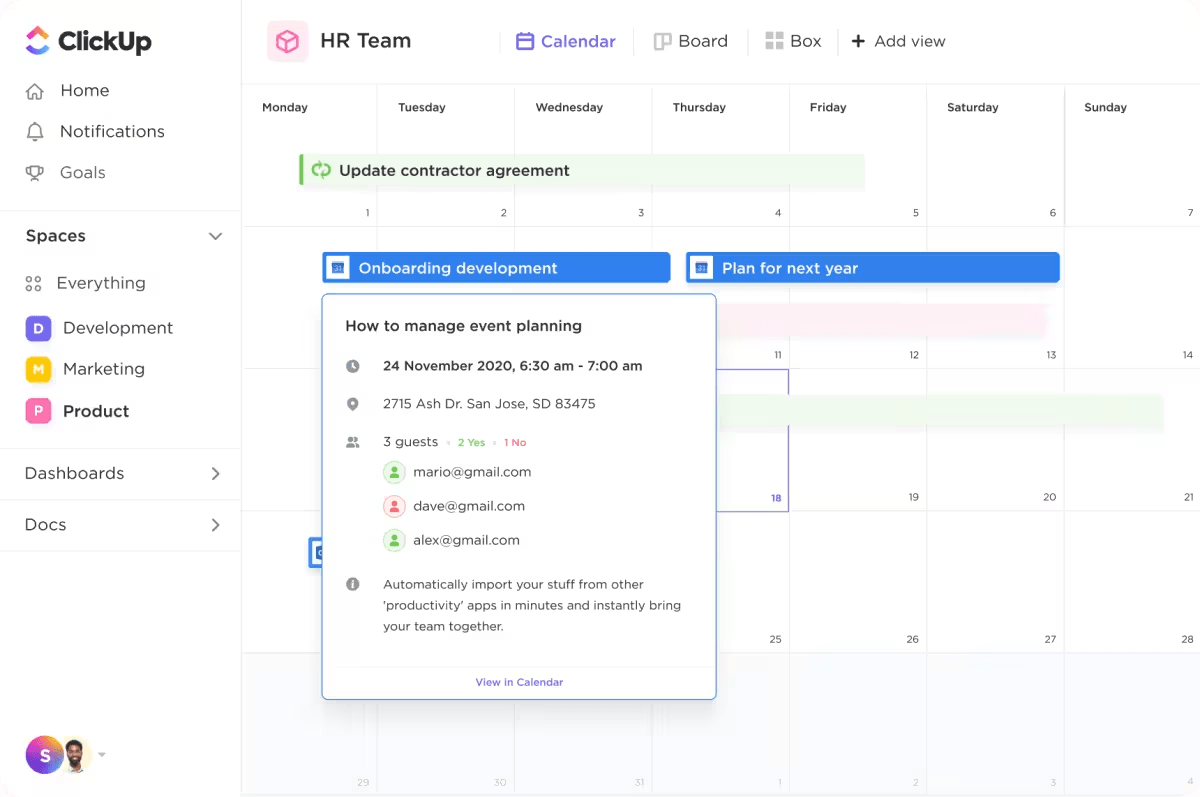1200x797 pixels.
Task: Click the clock icon in event popup
Action: 352,366
